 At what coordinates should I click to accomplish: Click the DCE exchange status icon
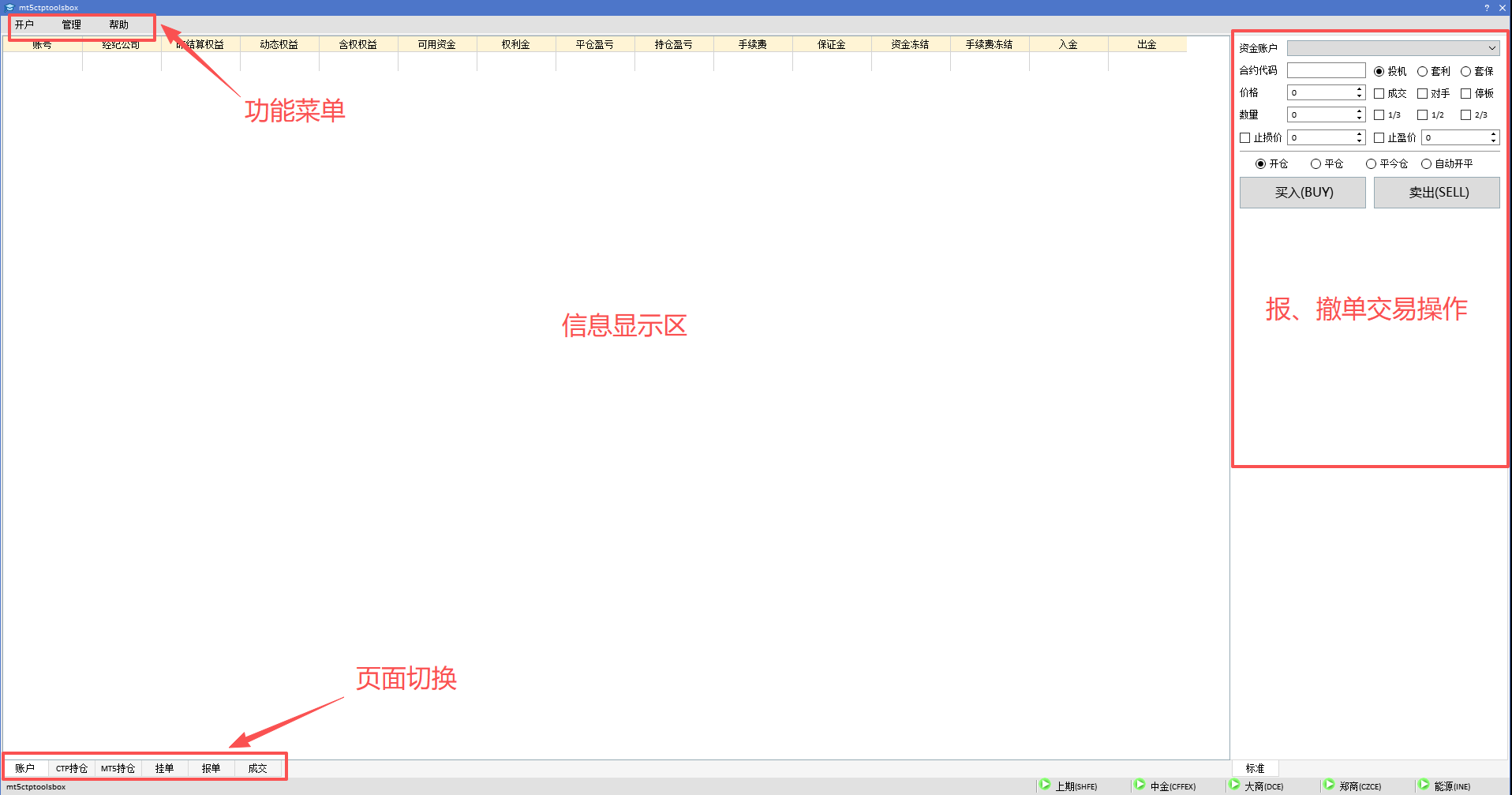[x=1234, y=785]
